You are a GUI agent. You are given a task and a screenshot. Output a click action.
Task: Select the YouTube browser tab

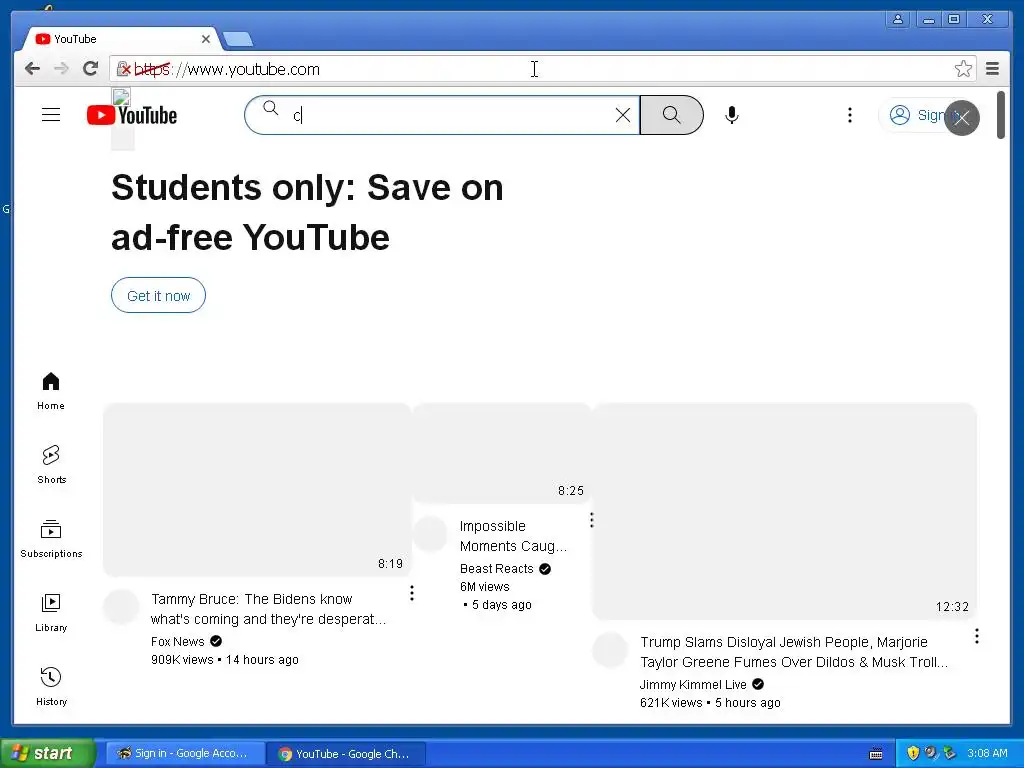(x=121, y=39)
